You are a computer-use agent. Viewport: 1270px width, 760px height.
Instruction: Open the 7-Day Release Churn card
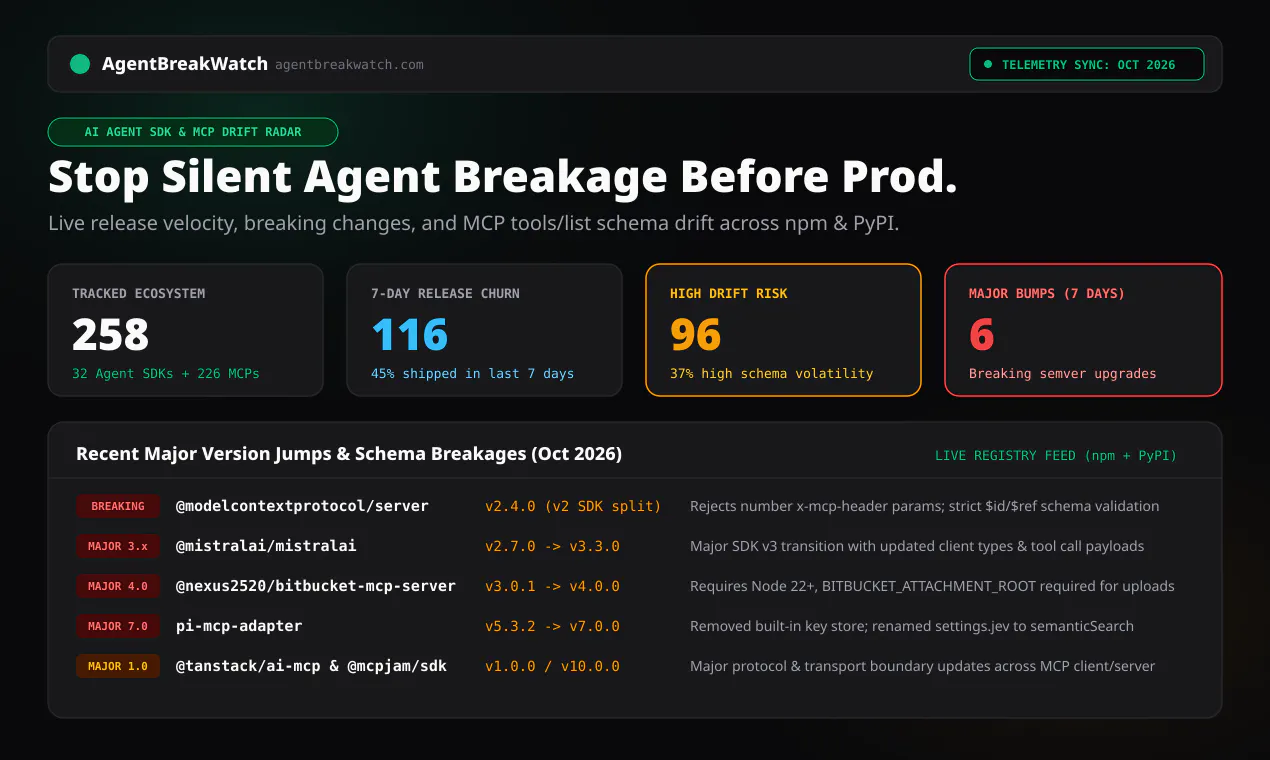pos(484,330)
